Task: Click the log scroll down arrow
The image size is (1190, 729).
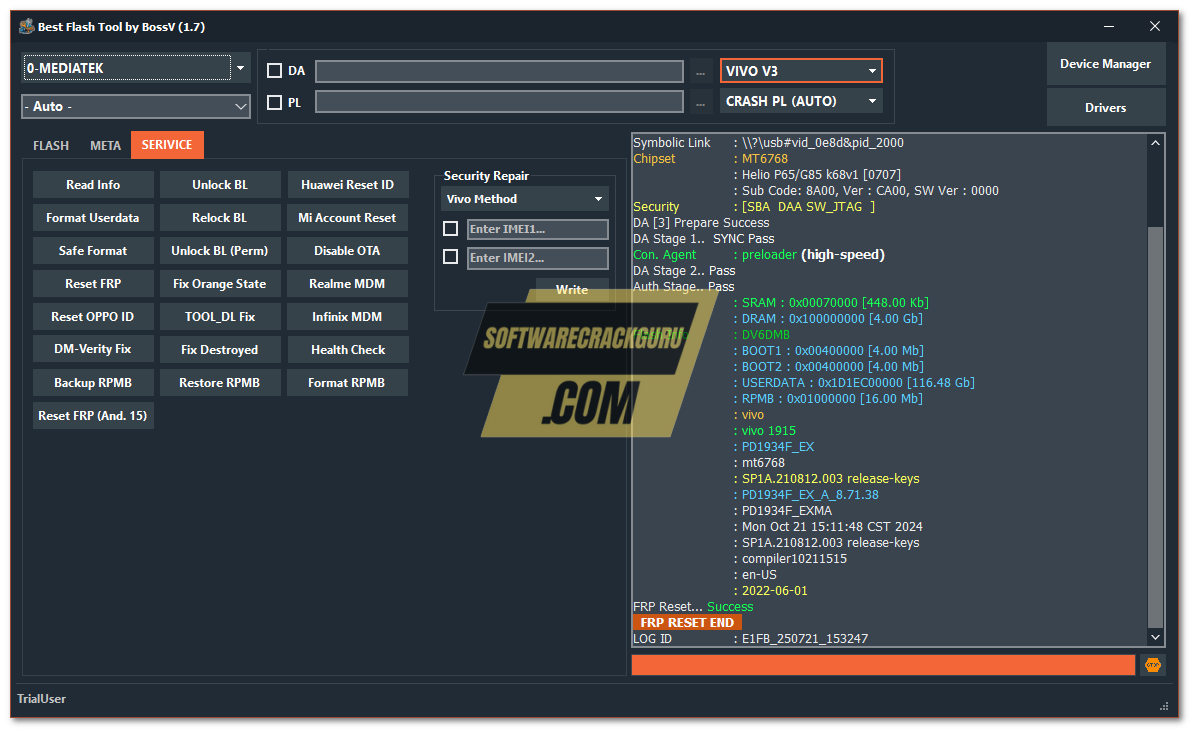Action: (x=1155, y=637)
